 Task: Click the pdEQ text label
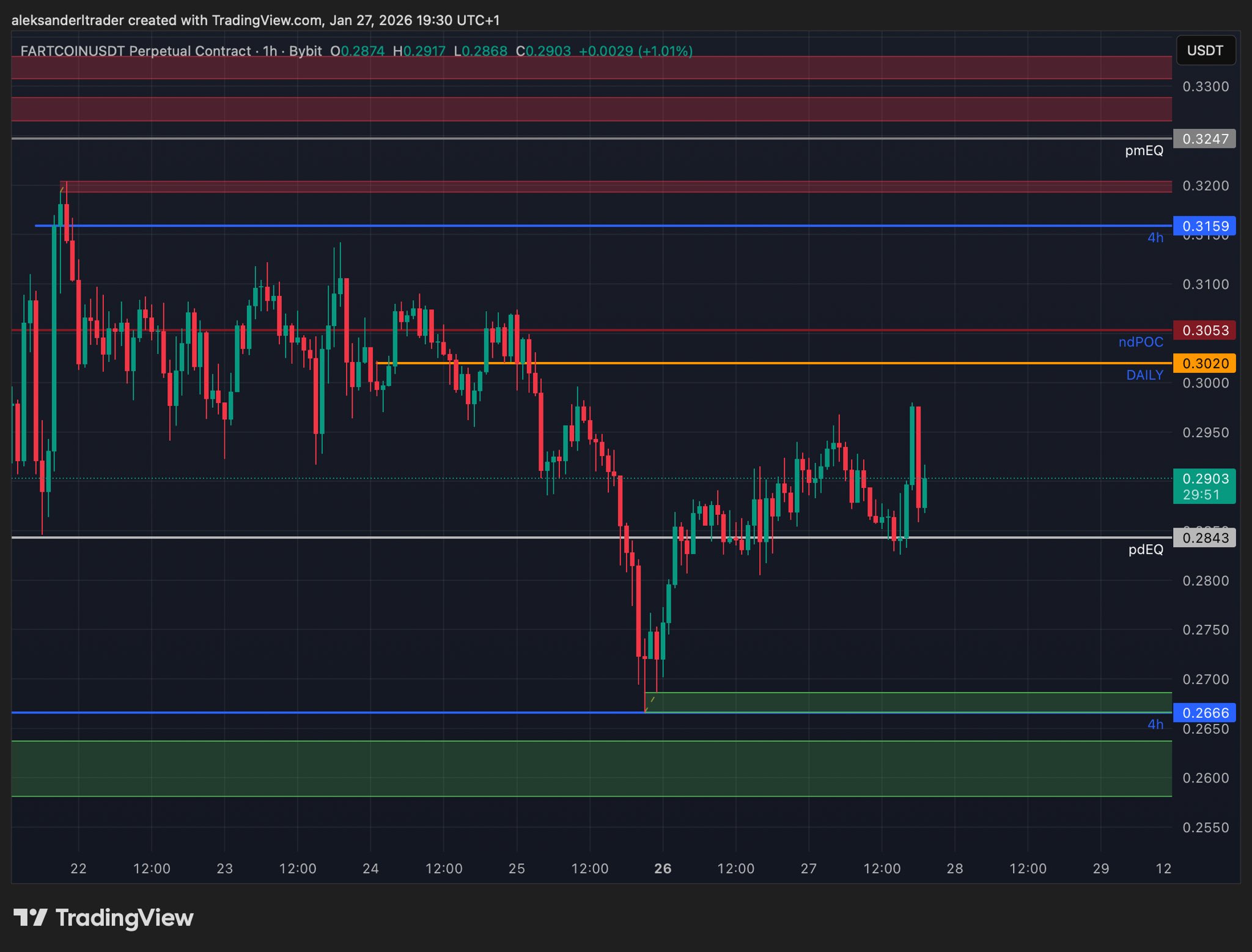click(x=1146, y=550)
